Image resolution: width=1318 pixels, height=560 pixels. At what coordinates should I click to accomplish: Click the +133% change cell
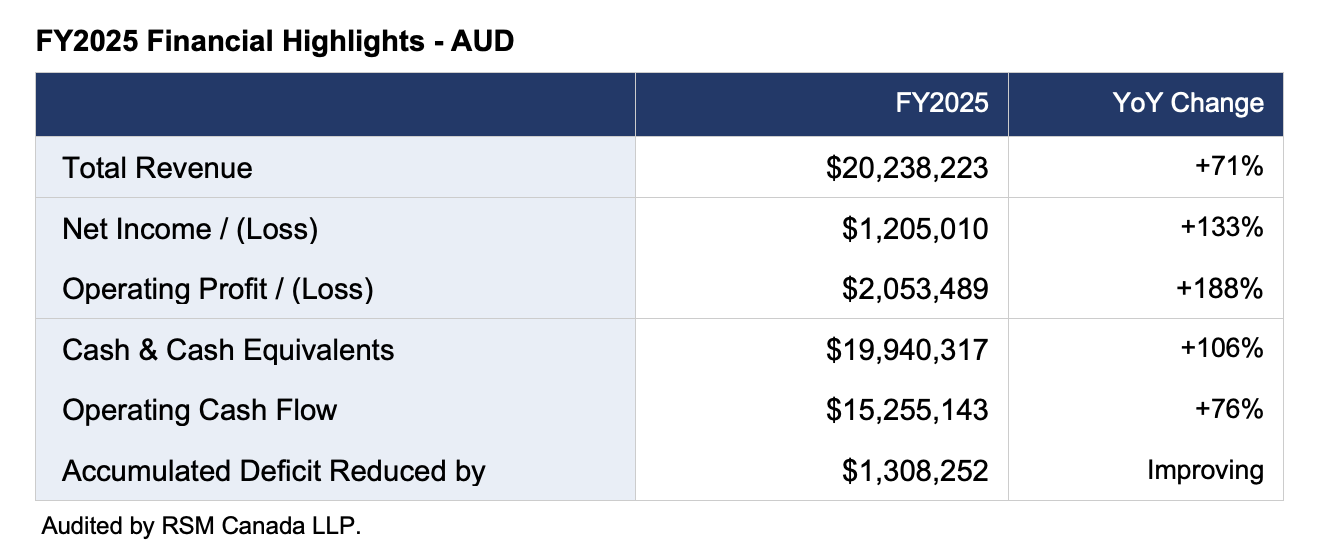pyautogui.click(x=1222, y=227)
